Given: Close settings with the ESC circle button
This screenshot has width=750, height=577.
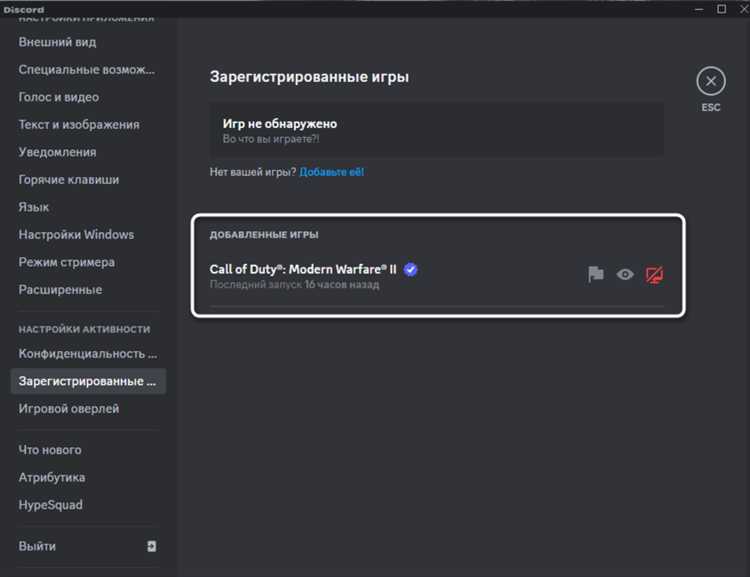Looking at the screenshot, I should coord(711,81).
